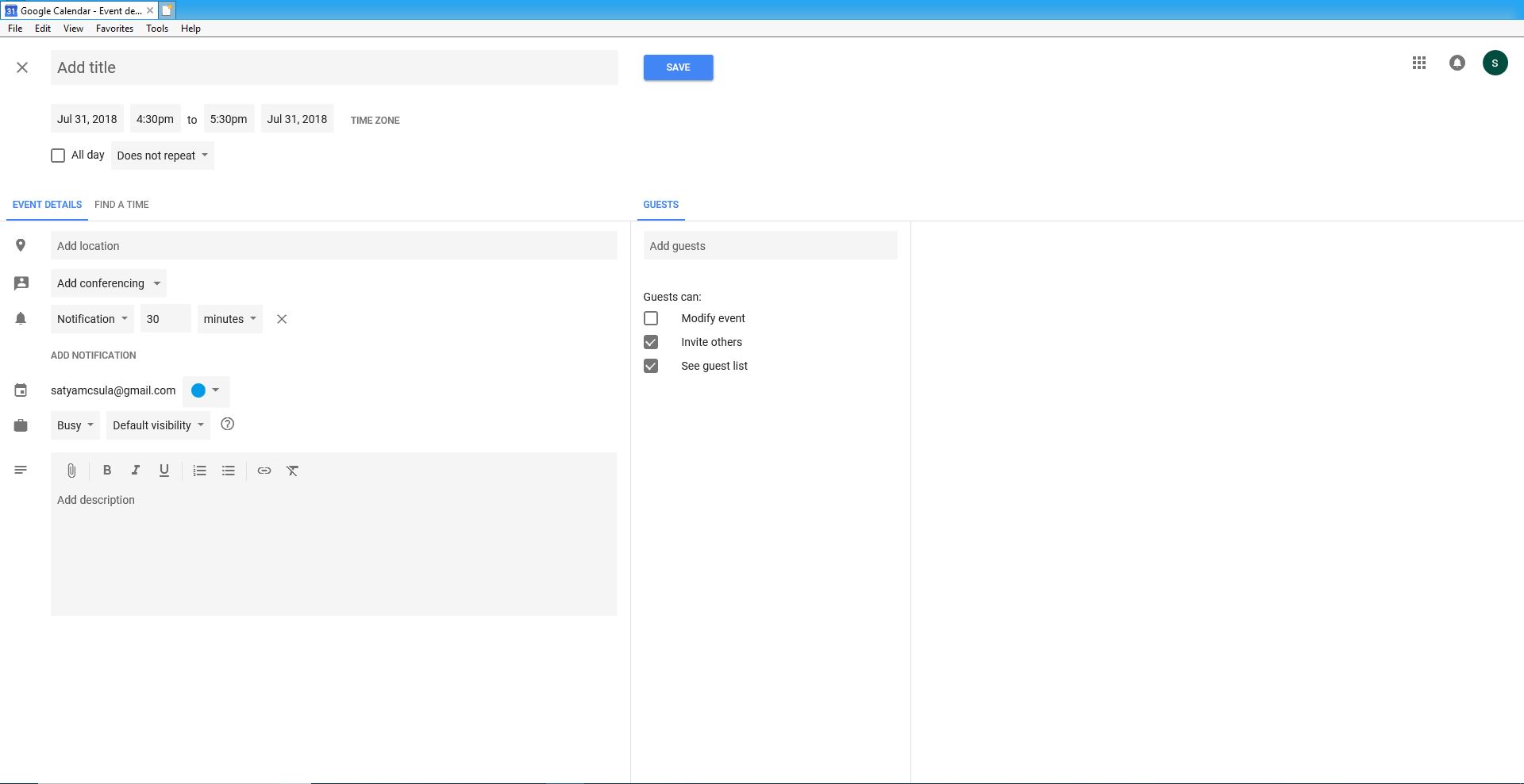
Task: Toggle bold formatting in description
Action: click(x=107, y=471)
